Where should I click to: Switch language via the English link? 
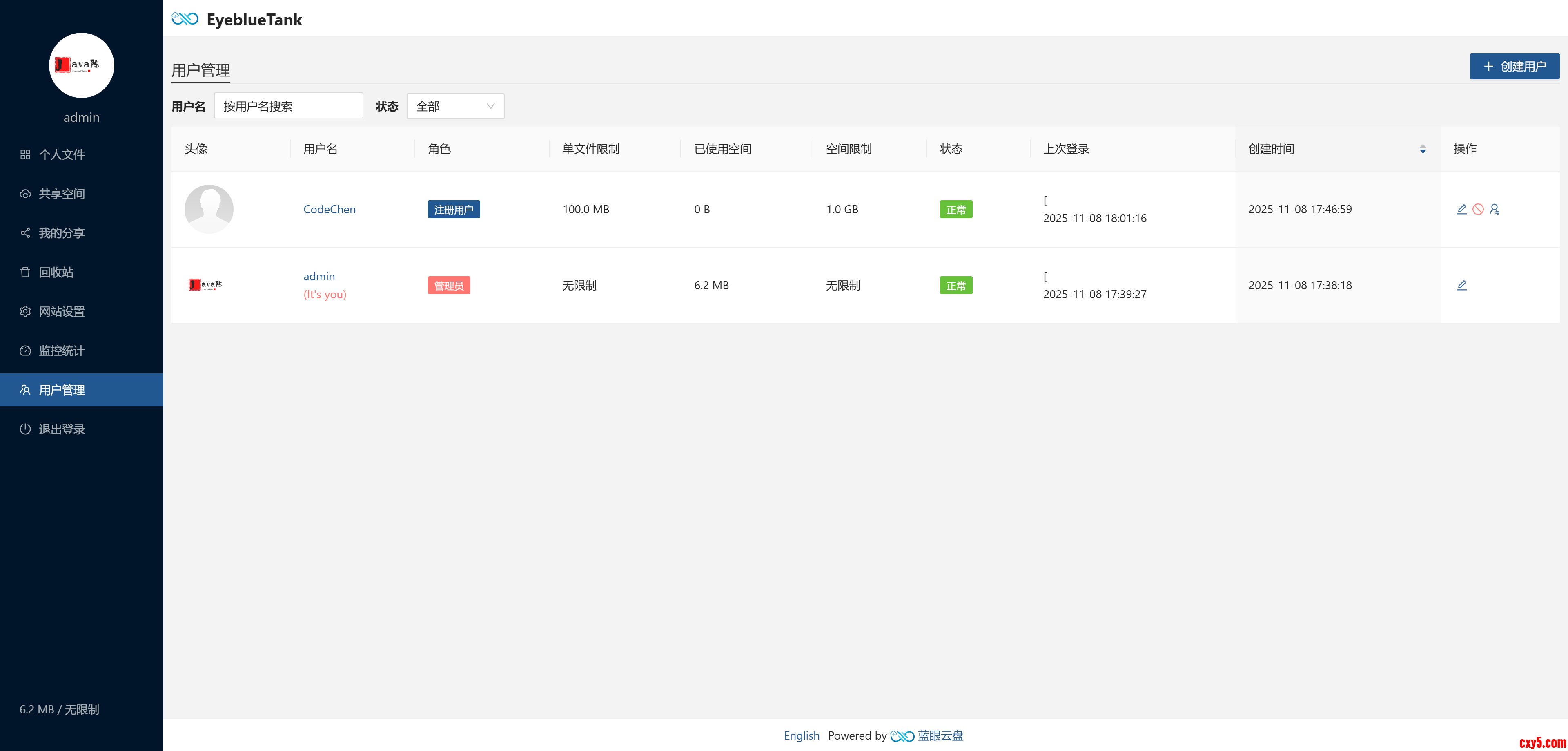[801, 735]
